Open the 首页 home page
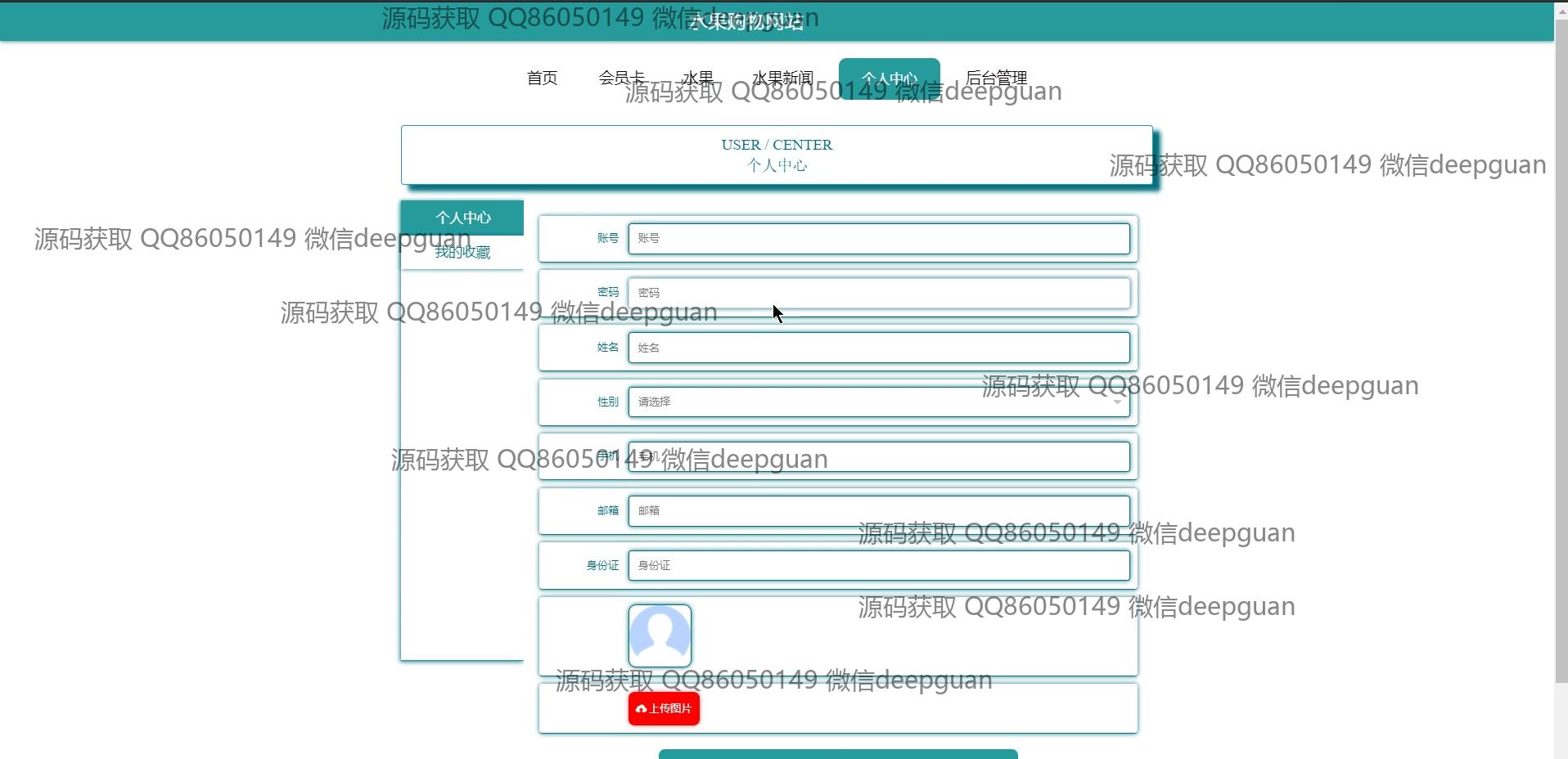 (542, 78)
